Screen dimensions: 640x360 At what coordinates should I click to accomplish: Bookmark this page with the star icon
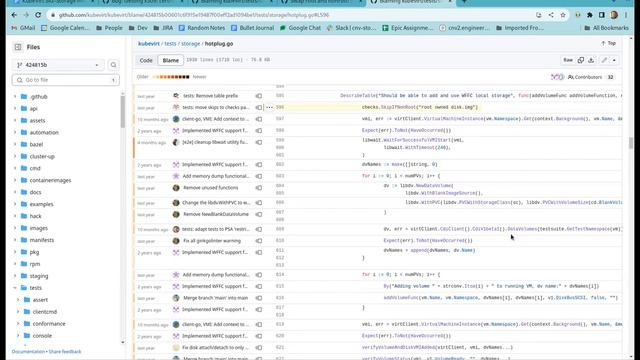pos(563,15)
